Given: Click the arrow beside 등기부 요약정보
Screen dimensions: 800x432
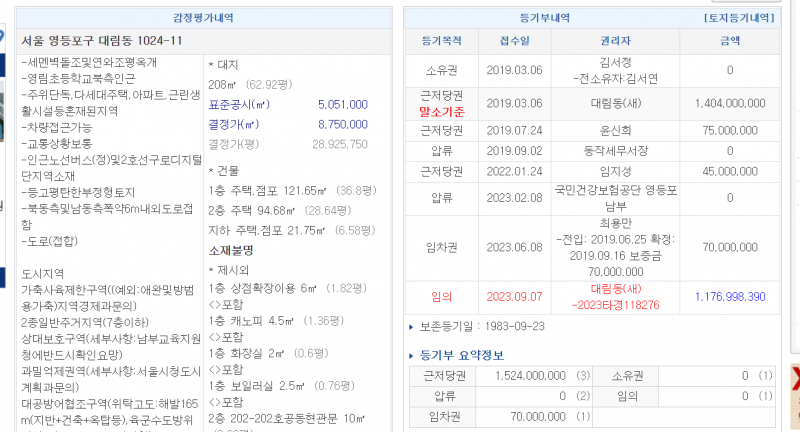Looking at the screenshot, I should coord(412,355).
